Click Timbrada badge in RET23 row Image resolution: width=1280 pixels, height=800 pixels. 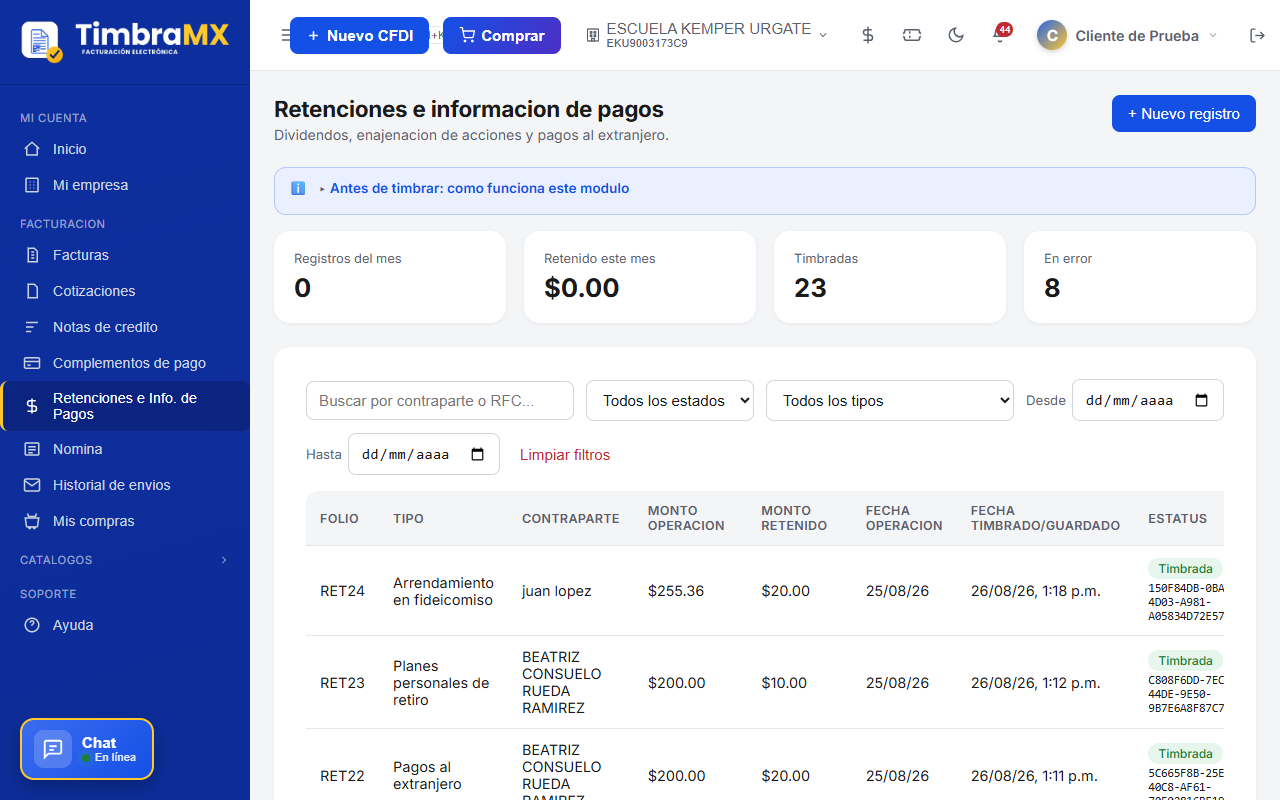point(1185,661)
